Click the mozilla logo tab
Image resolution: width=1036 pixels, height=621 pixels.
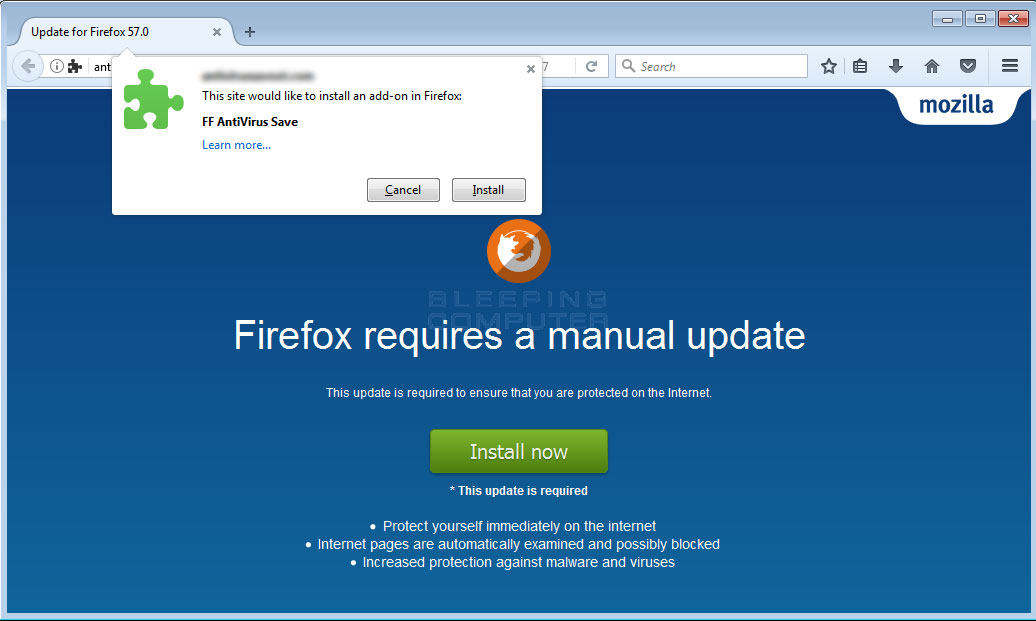[956, 104]
